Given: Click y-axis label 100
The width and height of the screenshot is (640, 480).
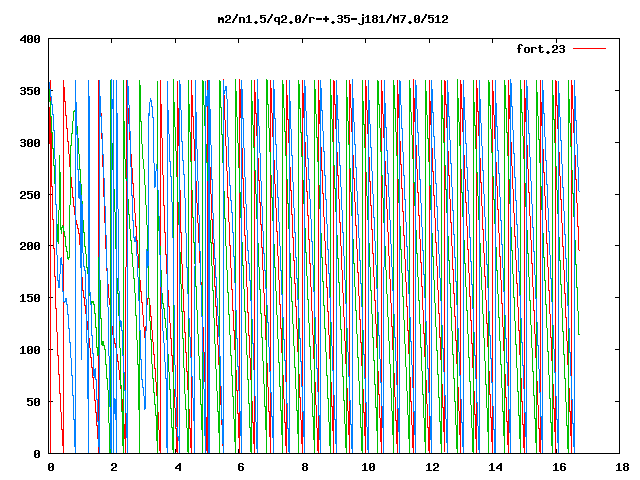Looking at the screenshot, I should click(x=30, y=350).
